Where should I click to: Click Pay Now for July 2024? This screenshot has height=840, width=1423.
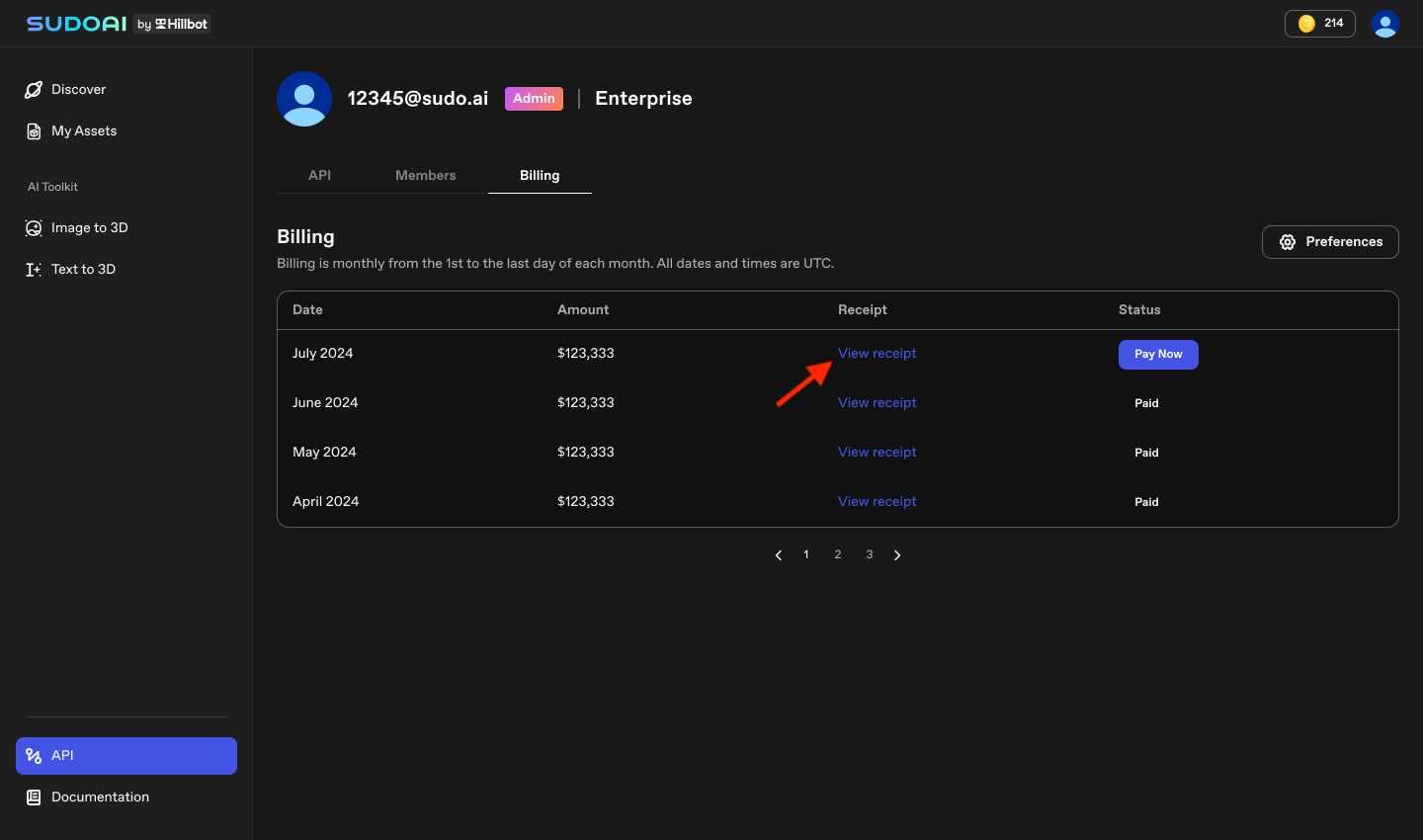click(1158, 355)
